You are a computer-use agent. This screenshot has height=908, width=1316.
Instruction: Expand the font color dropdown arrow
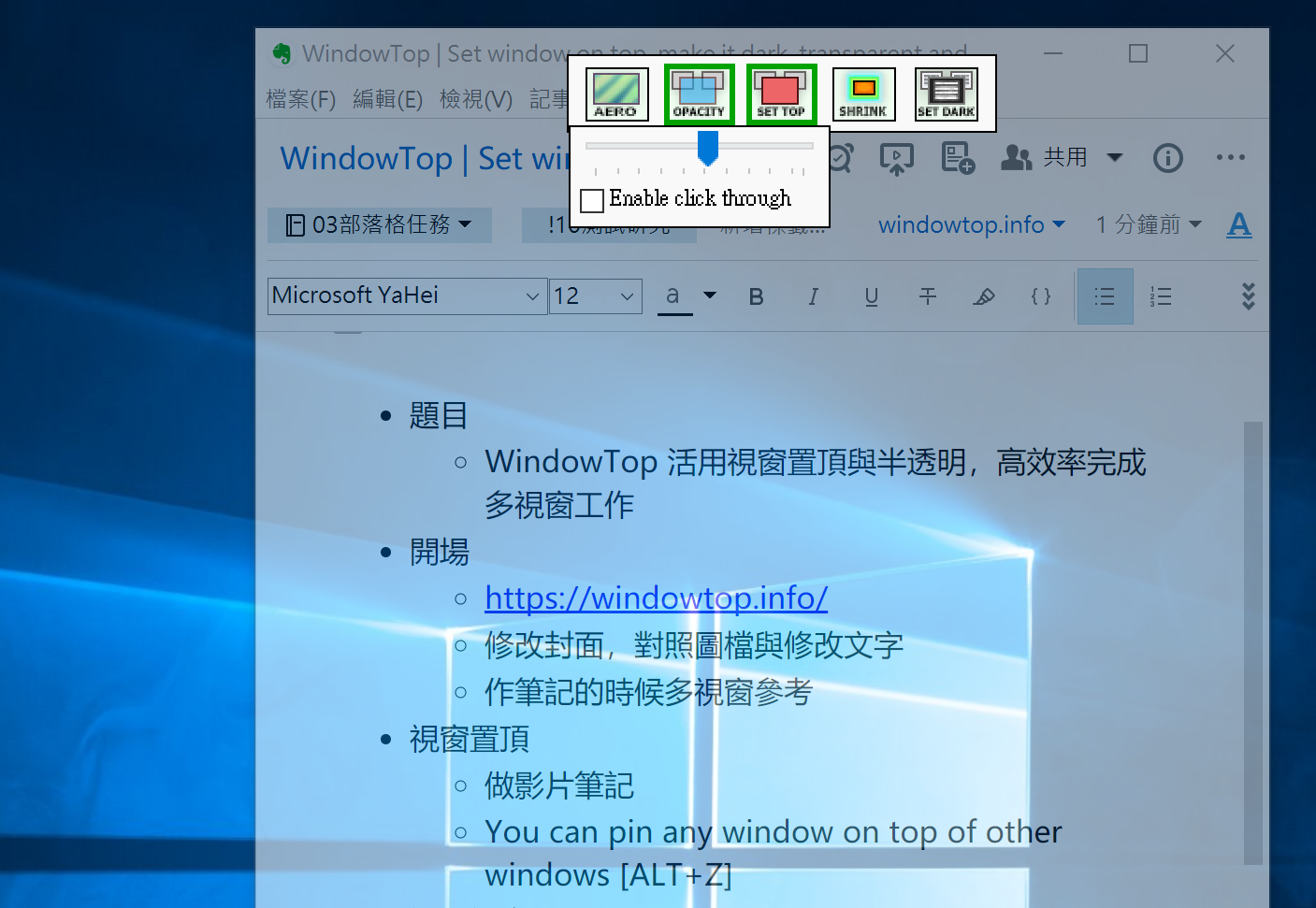pyautogui.click(x=710, y=295)
